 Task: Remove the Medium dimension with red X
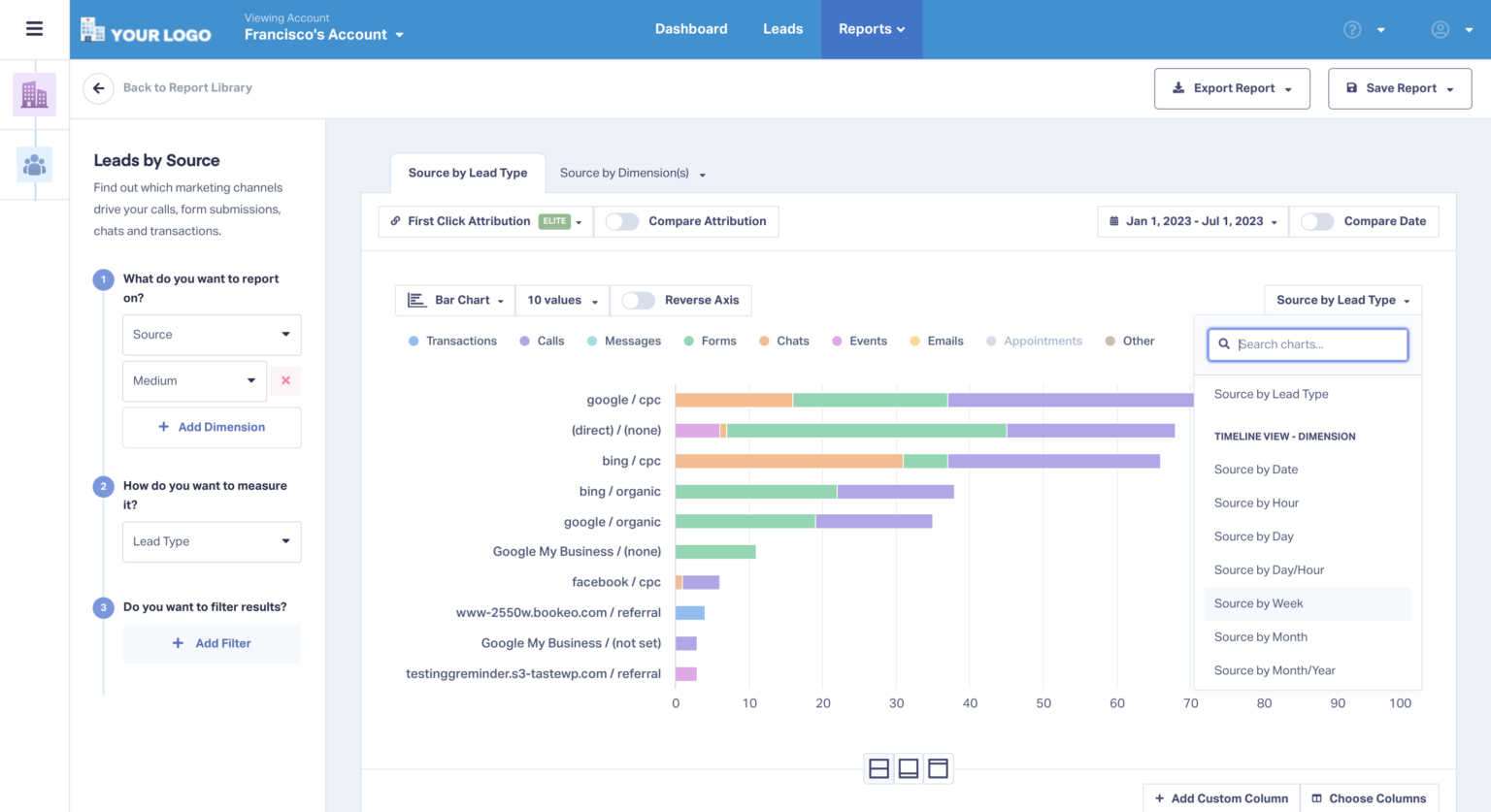click(285, 380)
